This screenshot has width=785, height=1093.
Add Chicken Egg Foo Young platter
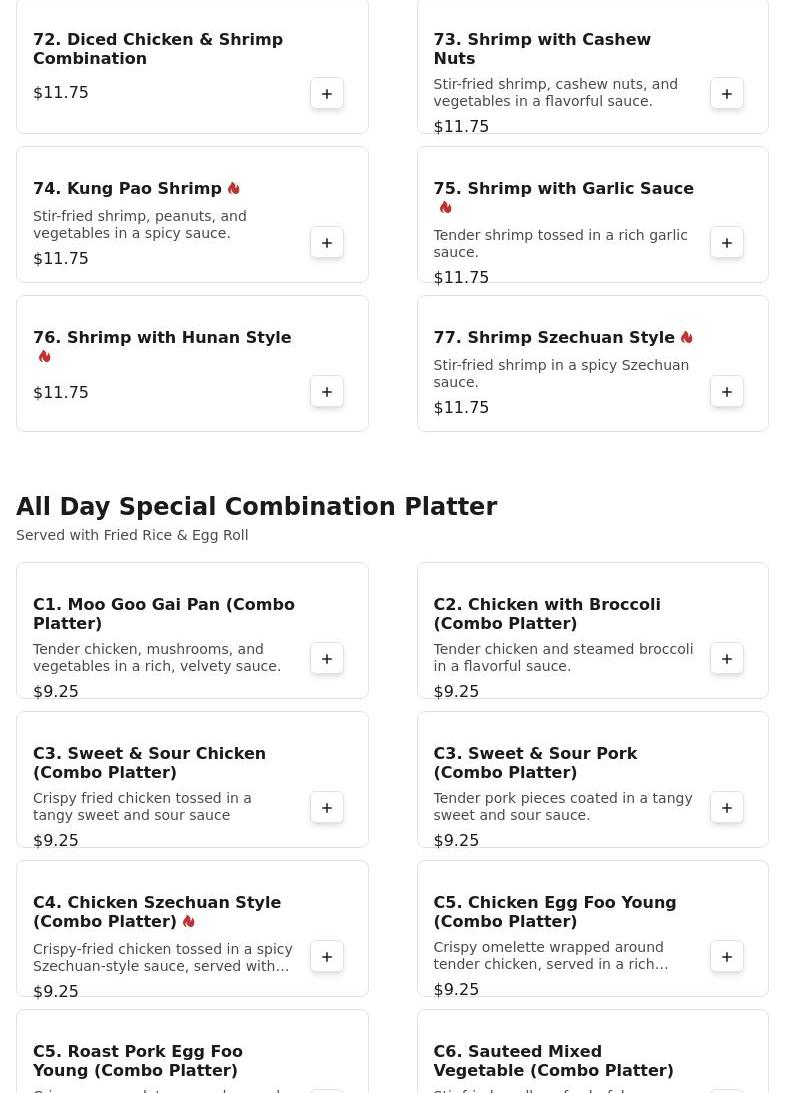click(727, 957)
